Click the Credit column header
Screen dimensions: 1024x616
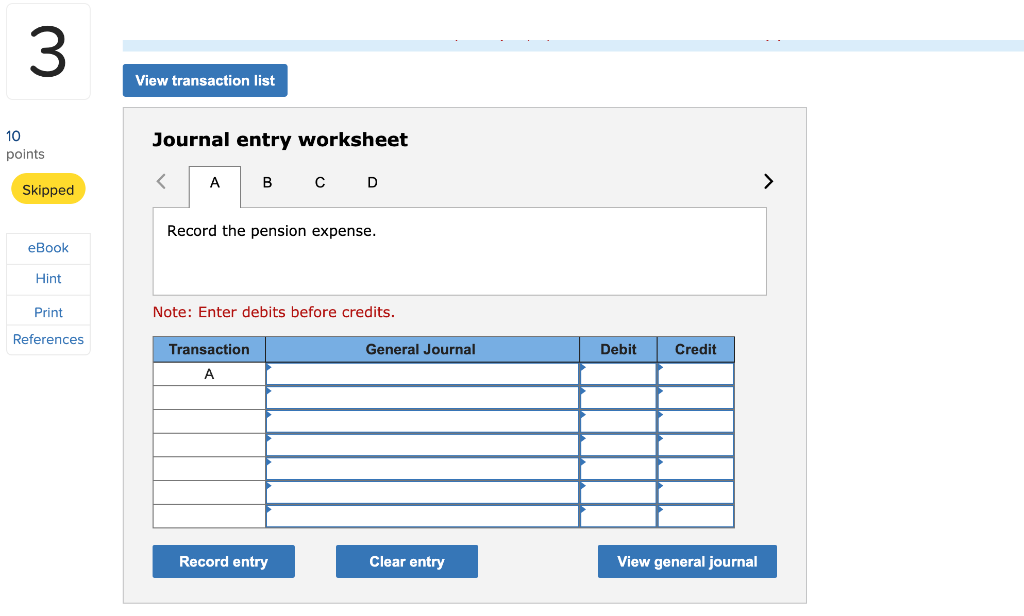click(696, 349)
